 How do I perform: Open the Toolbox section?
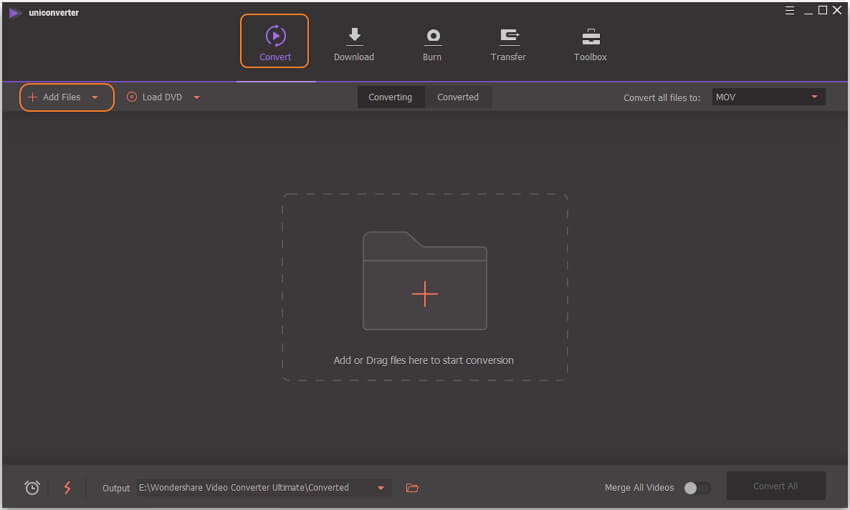590,43
